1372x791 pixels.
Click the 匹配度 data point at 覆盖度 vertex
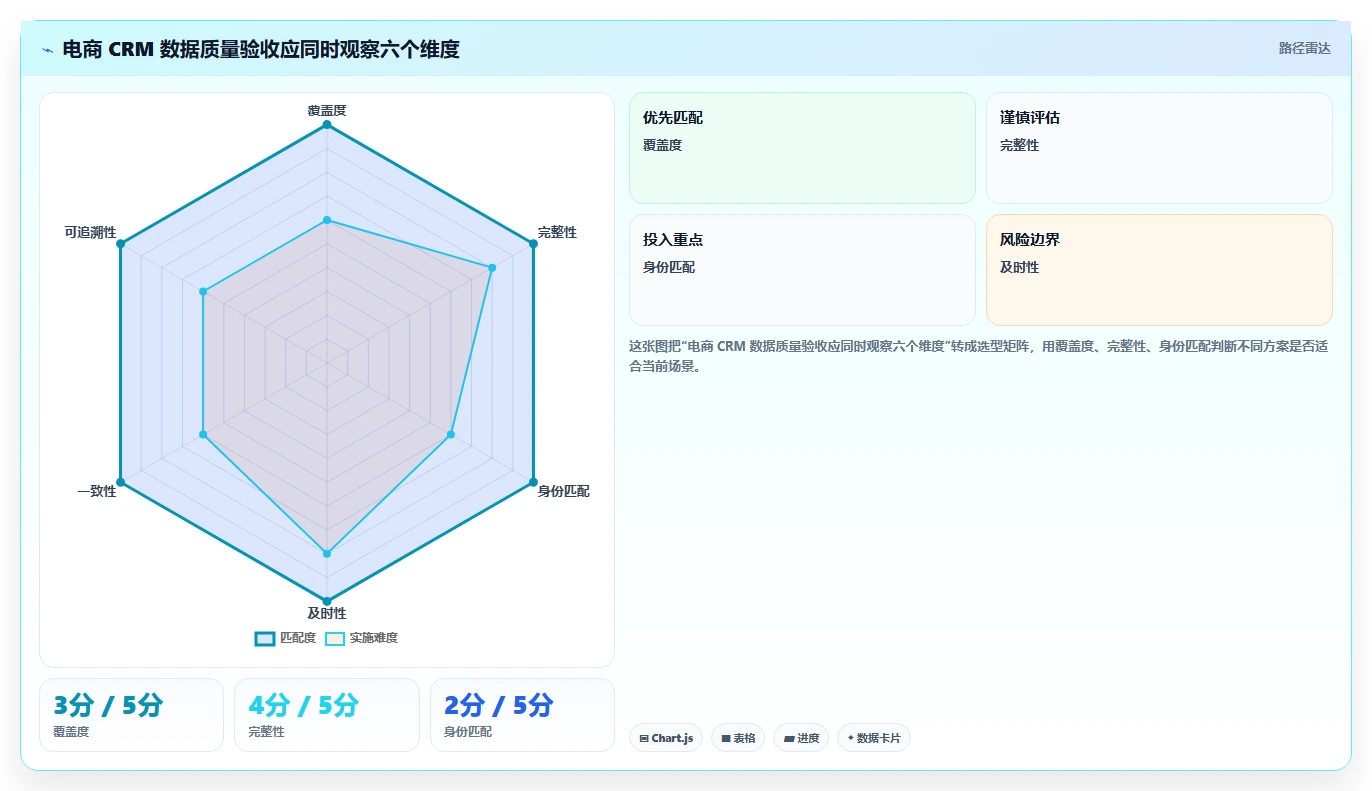click(327, 124)
